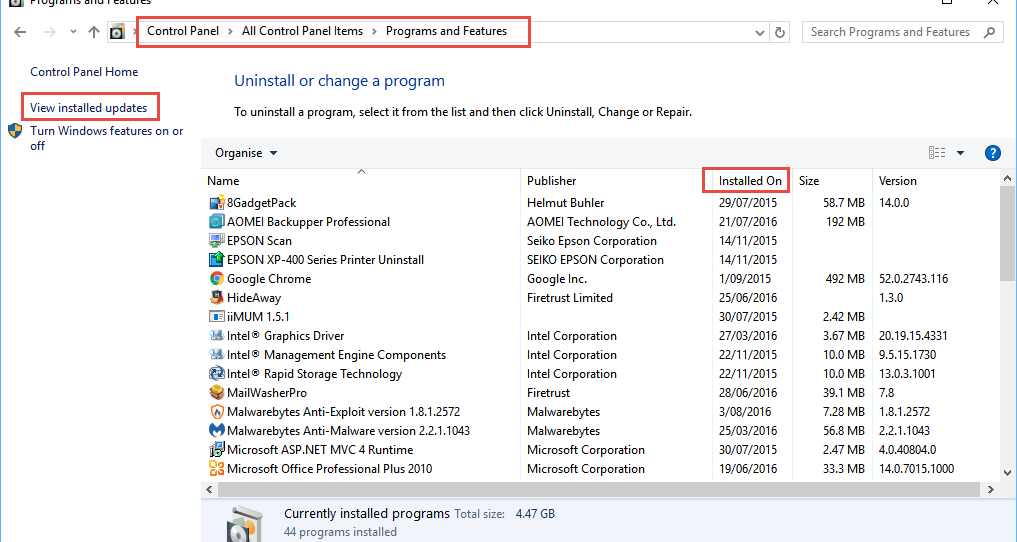Sort by the Name column header
Screen dimensions: 1017x542
pyautogui.click(x=223, y=181)
